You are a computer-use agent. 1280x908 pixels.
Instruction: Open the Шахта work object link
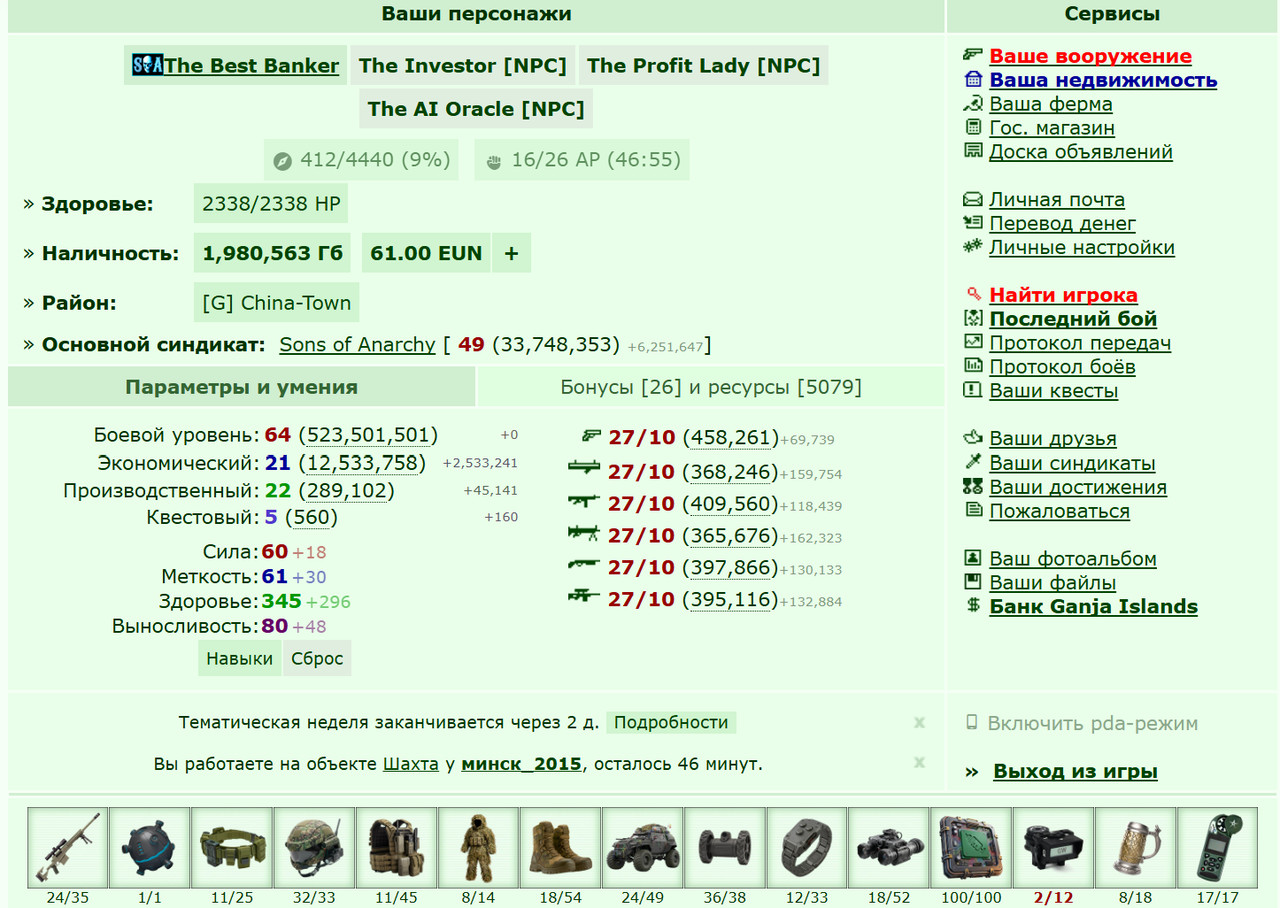click(x=411, y=764)
